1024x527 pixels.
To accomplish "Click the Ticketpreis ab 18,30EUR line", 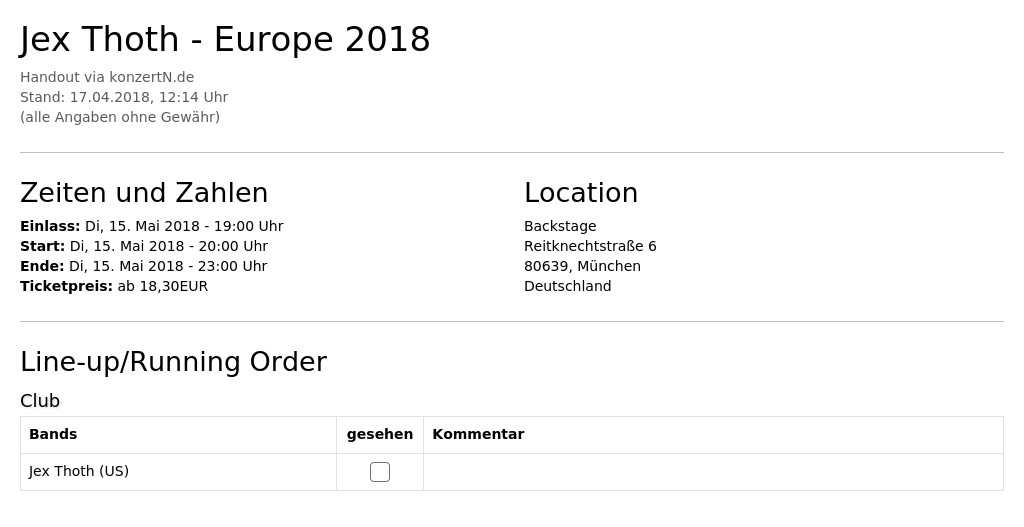I will (114, 286).
